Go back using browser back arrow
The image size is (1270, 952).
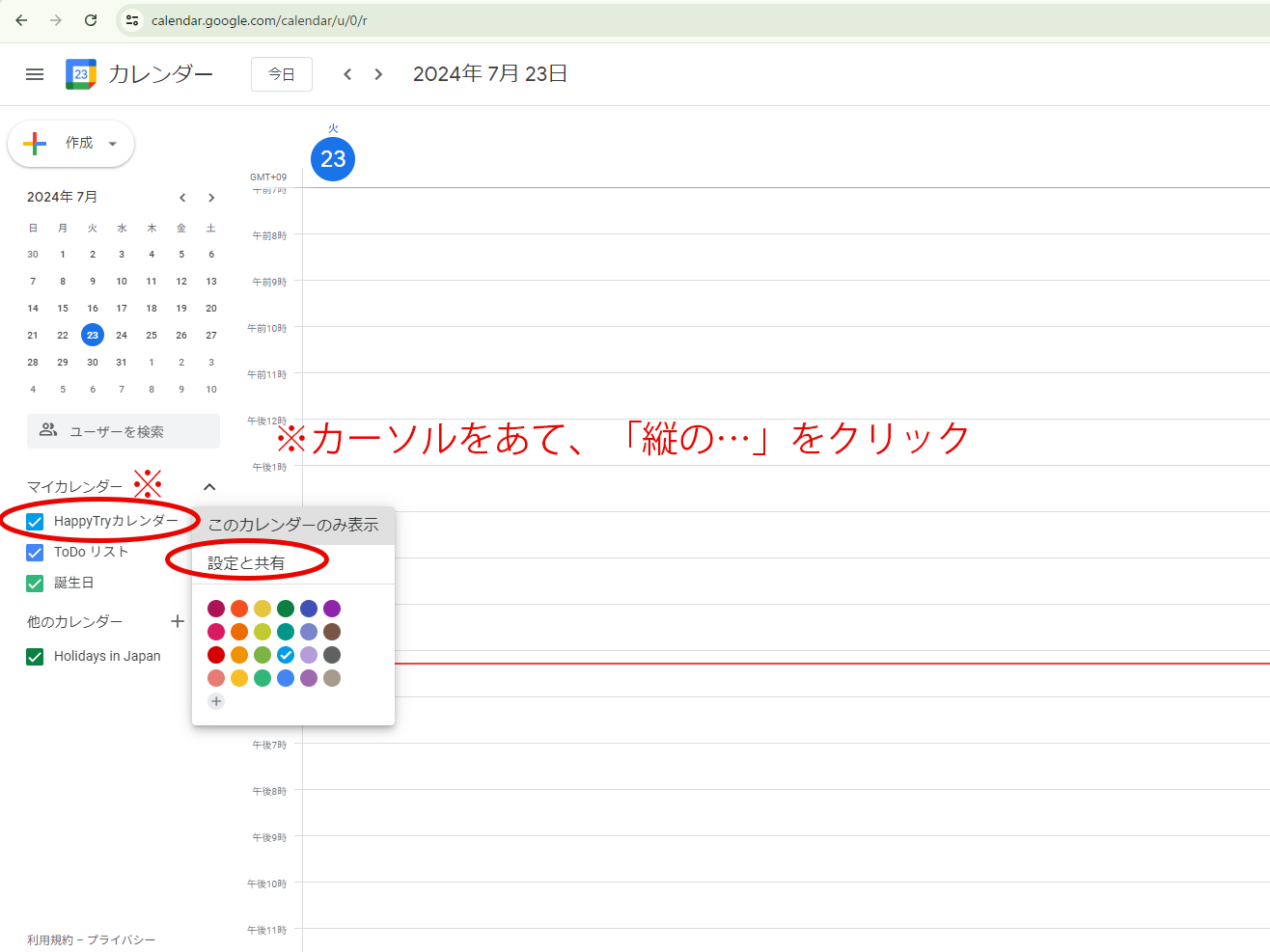(x=21, y=20)
